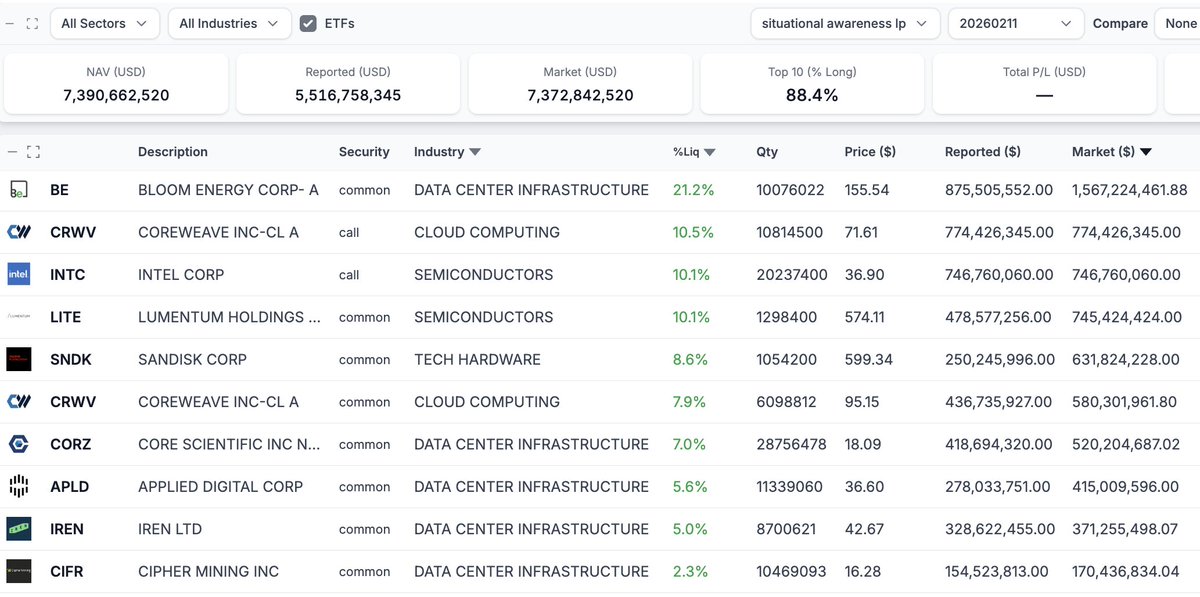Click the Applied Digital logo icon
1200x597 pixels.
tap(18, 486)
